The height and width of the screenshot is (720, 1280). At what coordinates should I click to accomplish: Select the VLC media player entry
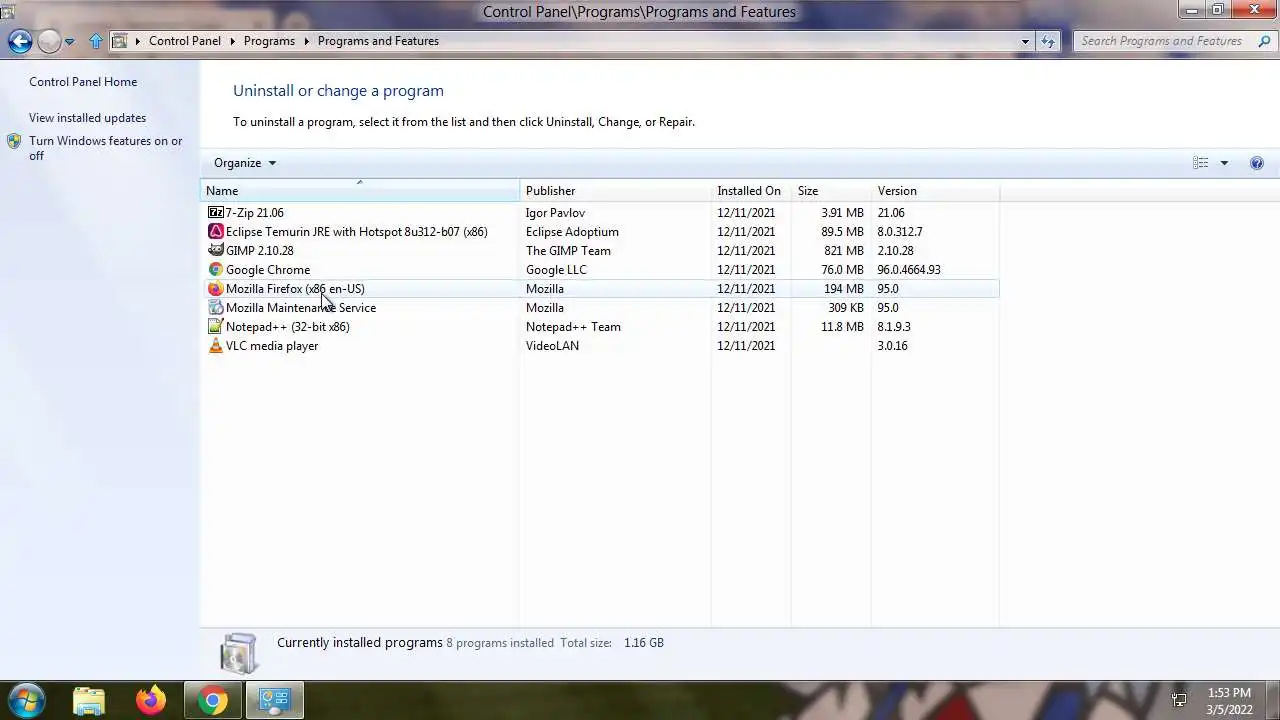click(x=272, y=345)
